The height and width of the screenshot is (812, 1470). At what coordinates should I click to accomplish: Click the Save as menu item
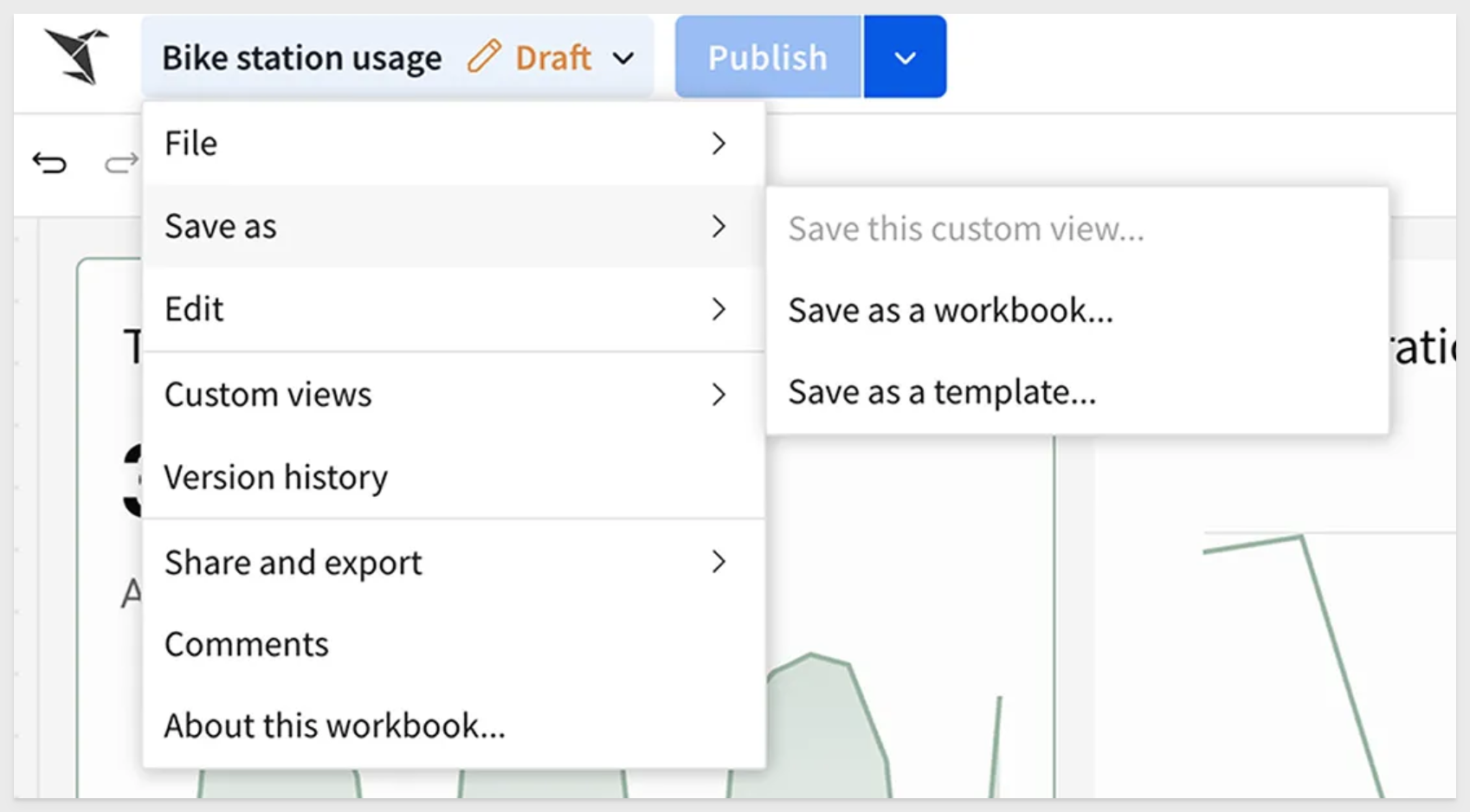point(221,227)
